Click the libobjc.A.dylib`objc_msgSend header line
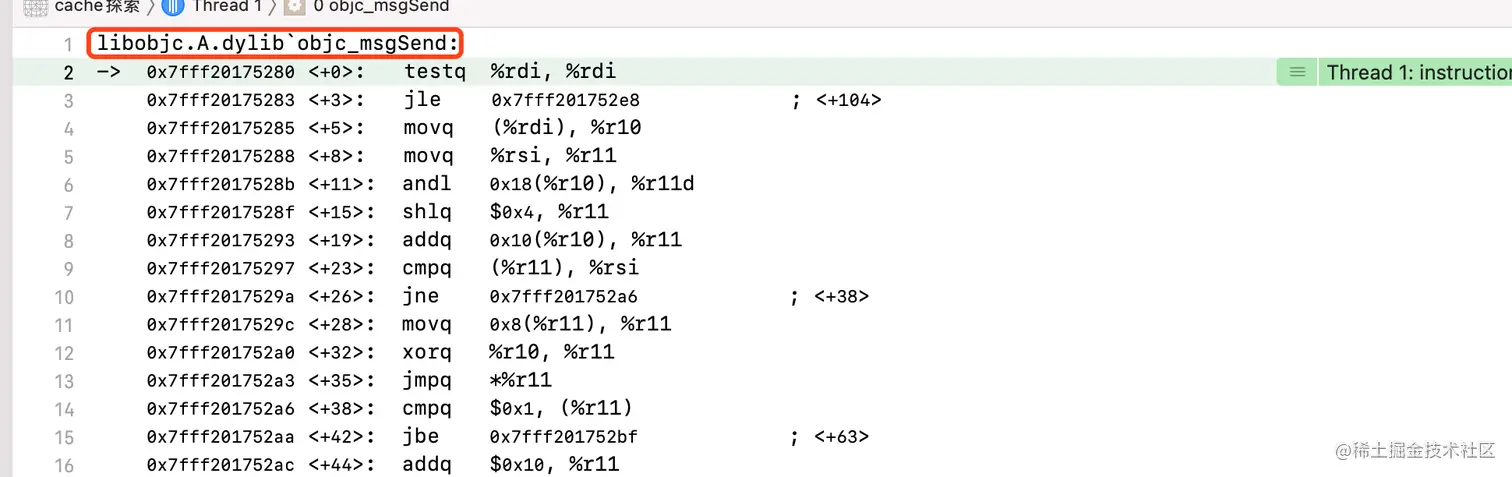This screenshot has height=477, width=1512. pyautogui.click(x=278, y=44)
